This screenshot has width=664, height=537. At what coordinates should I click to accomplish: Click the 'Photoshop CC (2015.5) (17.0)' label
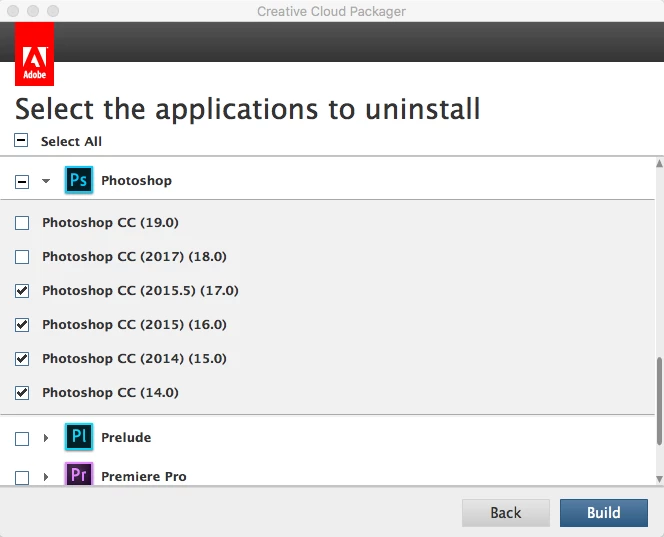click(x=140, y=291)
